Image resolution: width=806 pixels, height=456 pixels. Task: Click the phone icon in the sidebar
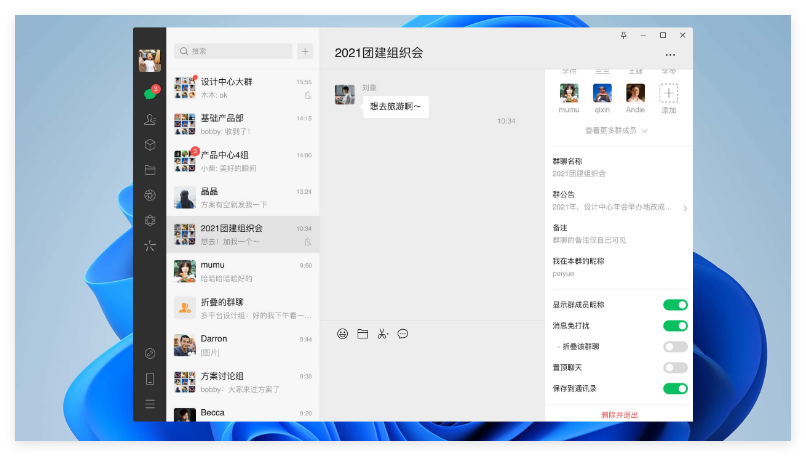(x=150, y=379)
